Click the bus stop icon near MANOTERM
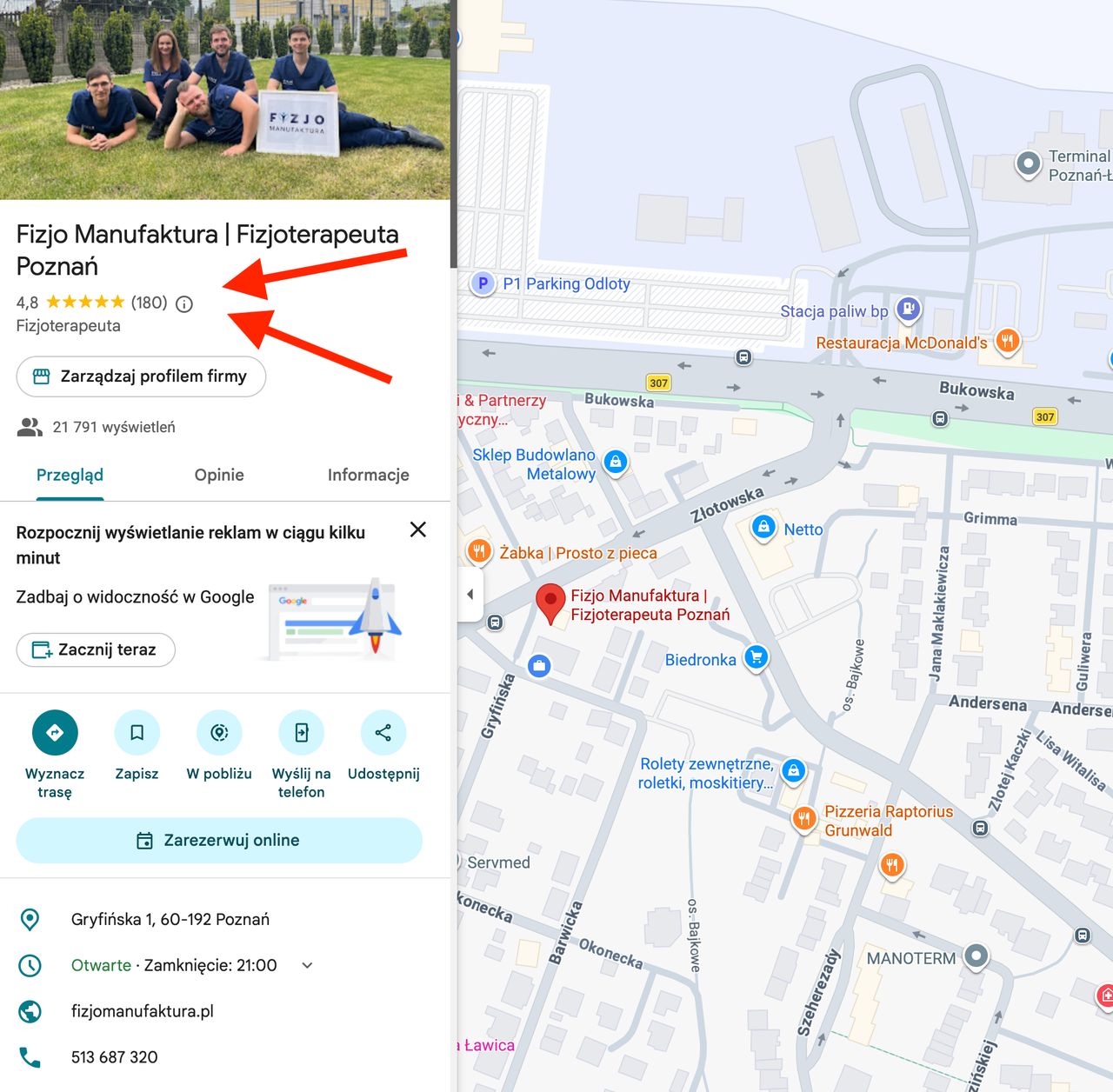Screen dimensions: 1113x1092 [1083, 936]
